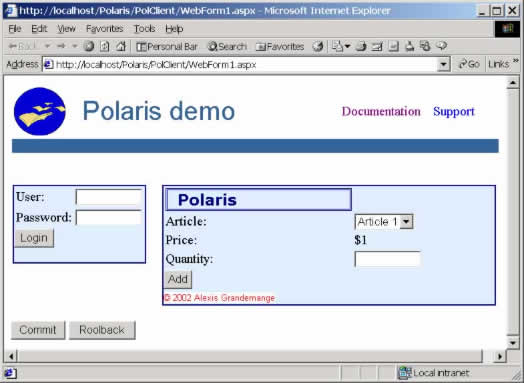Viewport: 524px width, 383px height.
Task: Open the View menu
Action: point(66,29)
